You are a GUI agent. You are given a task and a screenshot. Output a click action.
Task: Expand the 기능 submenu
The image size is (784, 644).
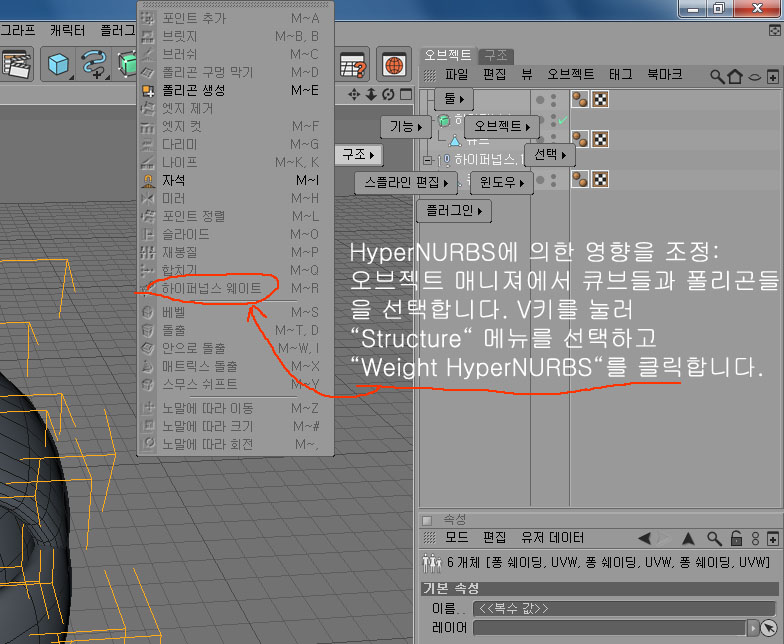click(406, 126)
